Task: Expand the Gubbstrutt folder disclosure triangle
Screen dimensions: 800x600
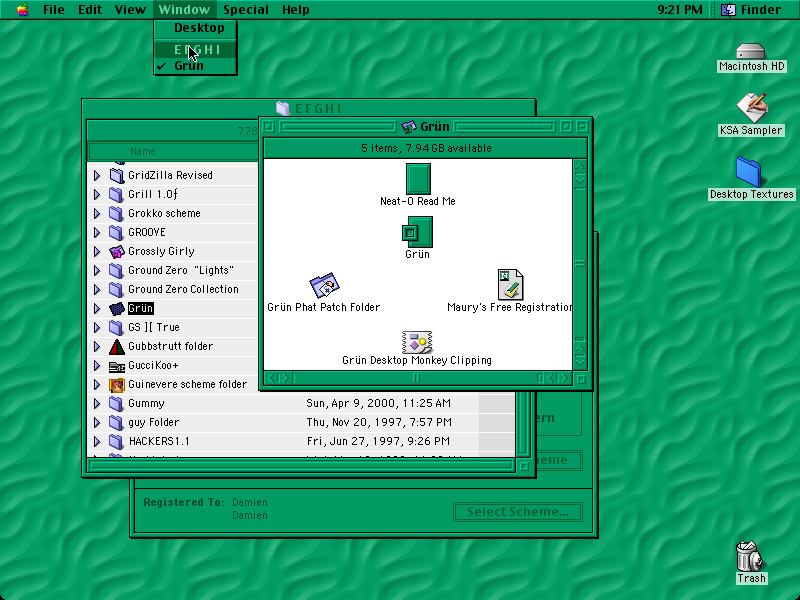Action: click(x=97, y=346)
